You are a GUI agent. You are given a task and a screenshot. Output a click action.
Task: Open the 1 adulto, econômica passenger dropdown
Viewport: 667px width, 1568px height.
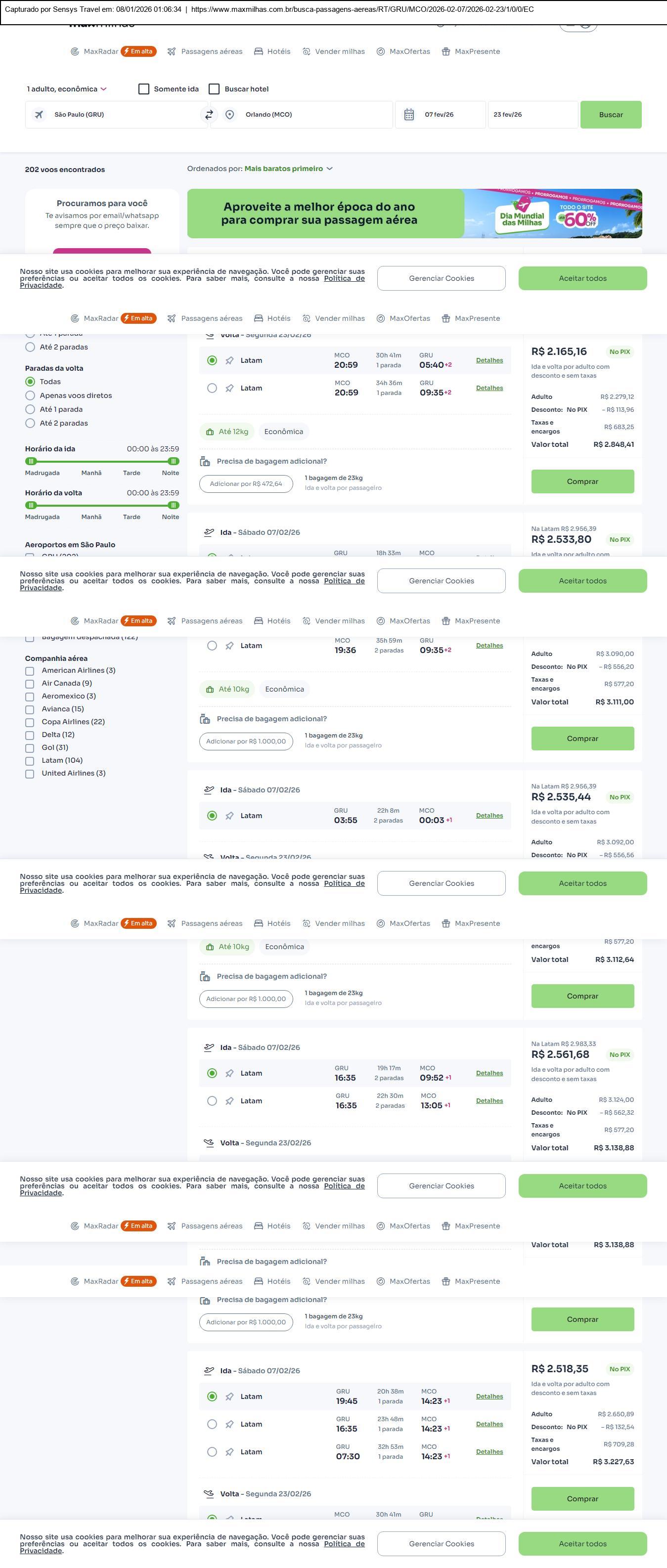(x=66, y=89)
